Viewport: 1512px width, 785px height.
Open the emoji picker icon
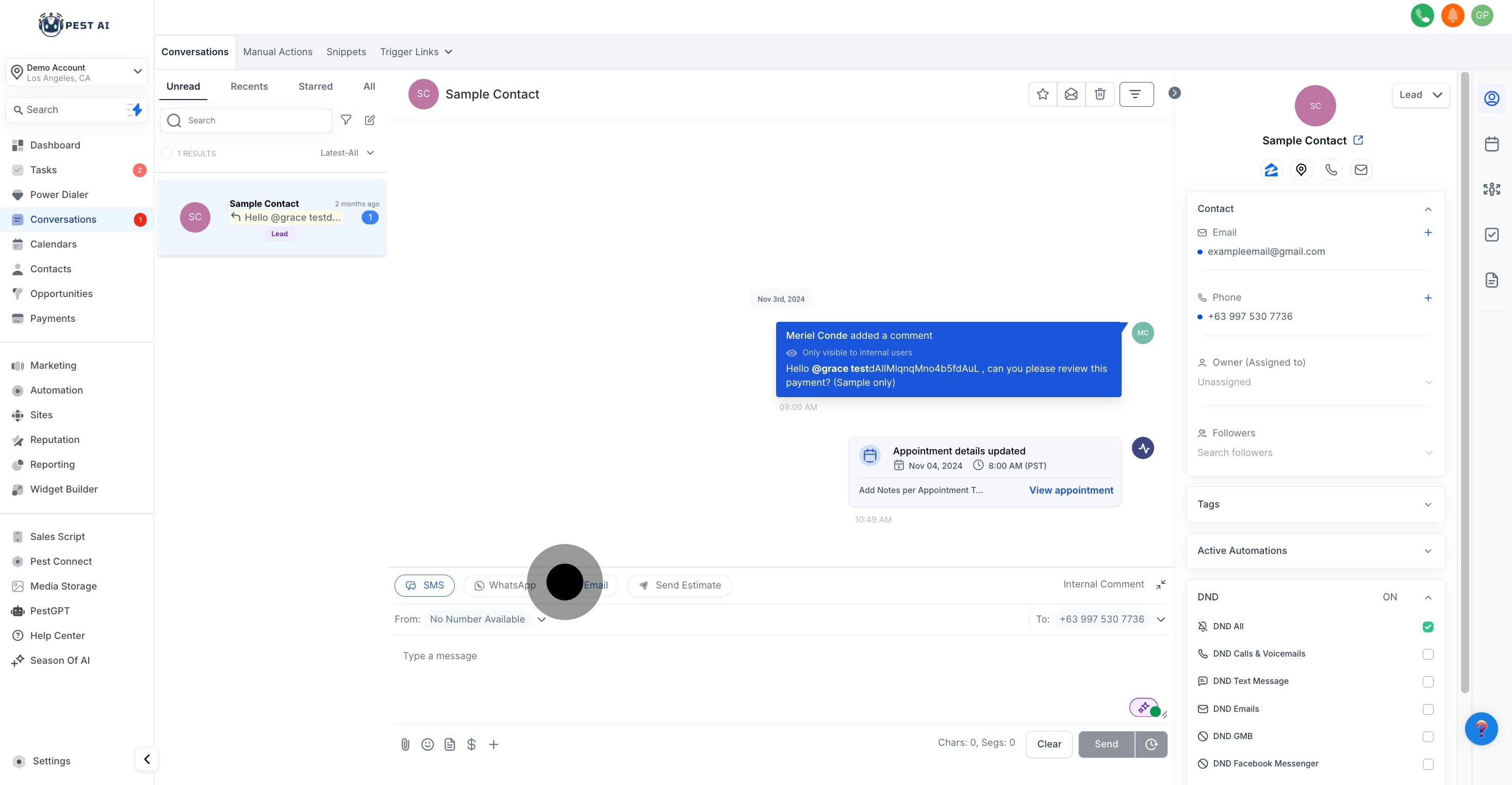(428, 744)
